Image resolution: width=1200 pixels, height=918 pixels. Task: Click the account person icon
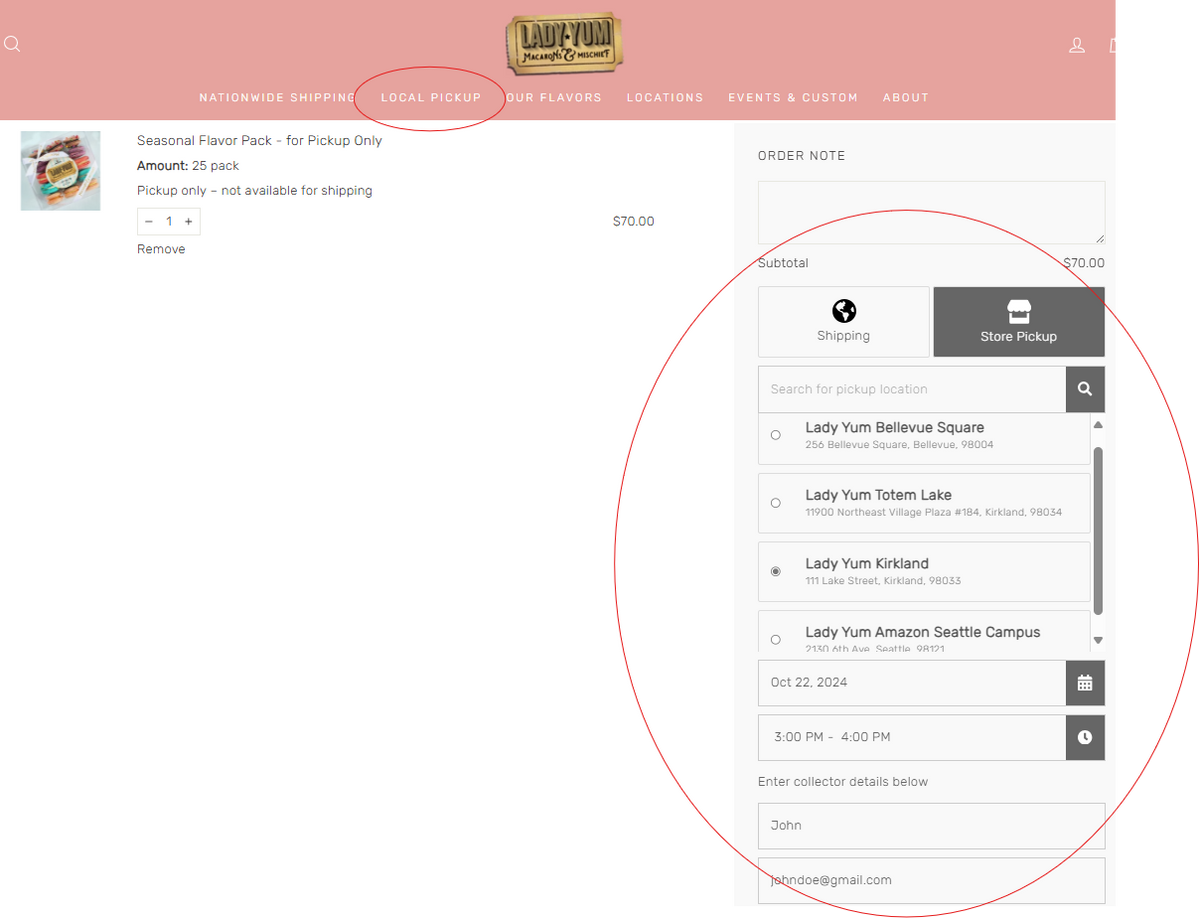pos(1076,44)
